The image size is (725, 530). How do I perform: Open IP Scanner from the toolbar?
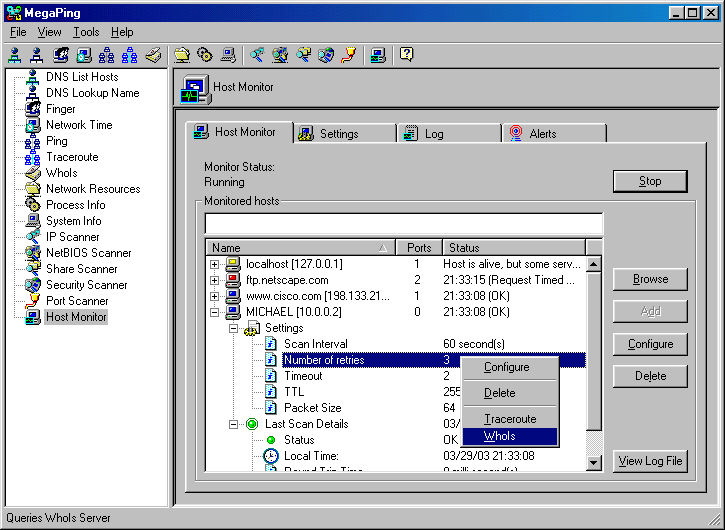coord(257,55)
